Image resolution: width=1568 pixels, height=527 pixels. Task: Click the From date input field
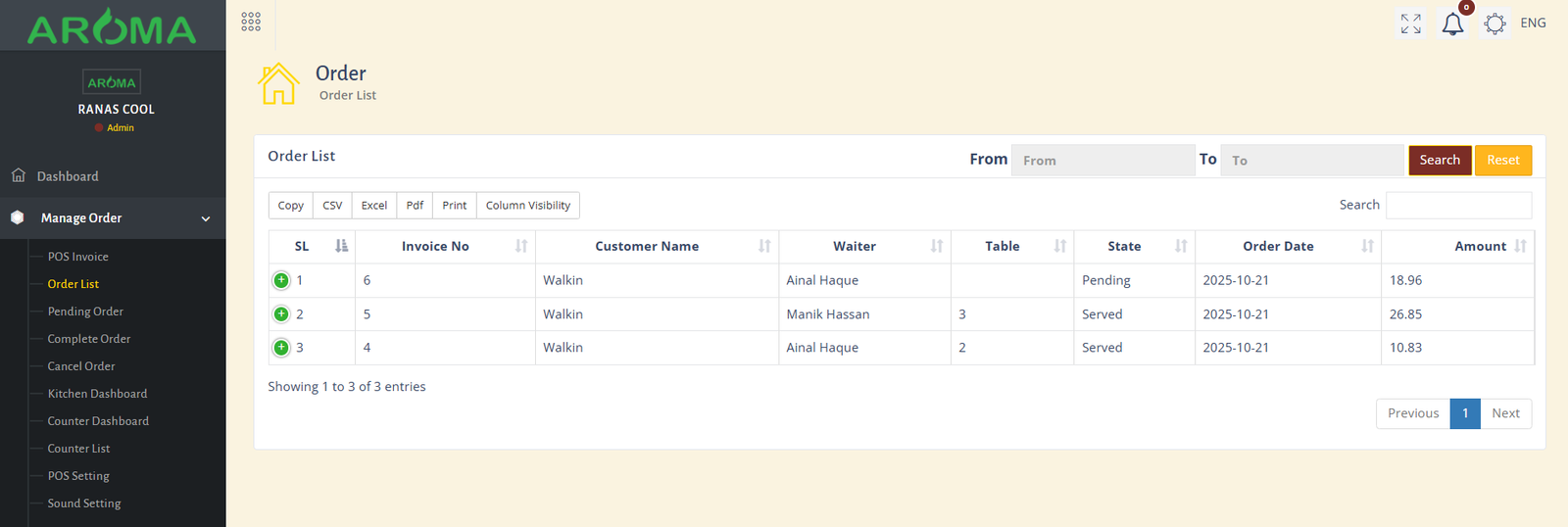(x=1102, y=161)
